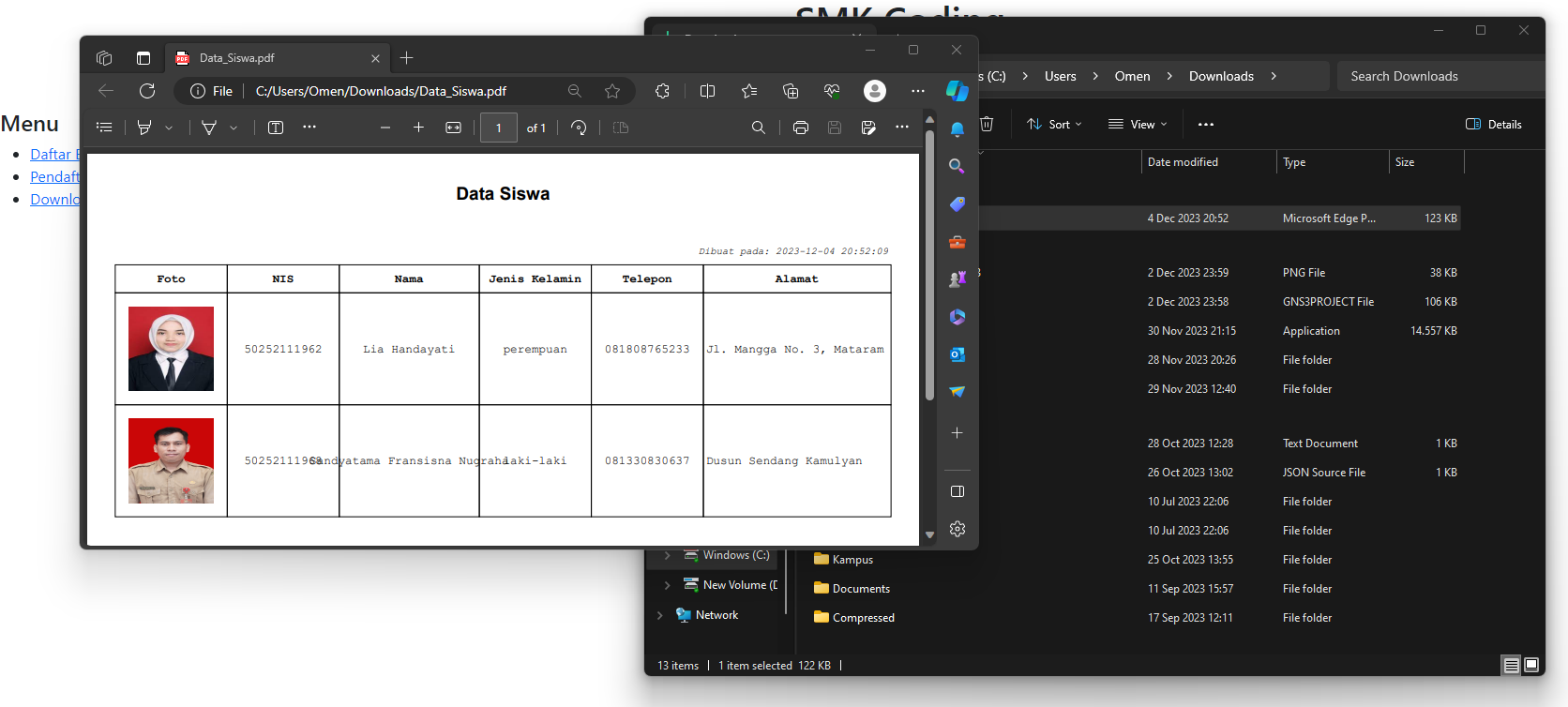Open Outlook in Edge sidebar
Image resolution: width=1568 pixels, height=707 pixels.
point(957,354)
